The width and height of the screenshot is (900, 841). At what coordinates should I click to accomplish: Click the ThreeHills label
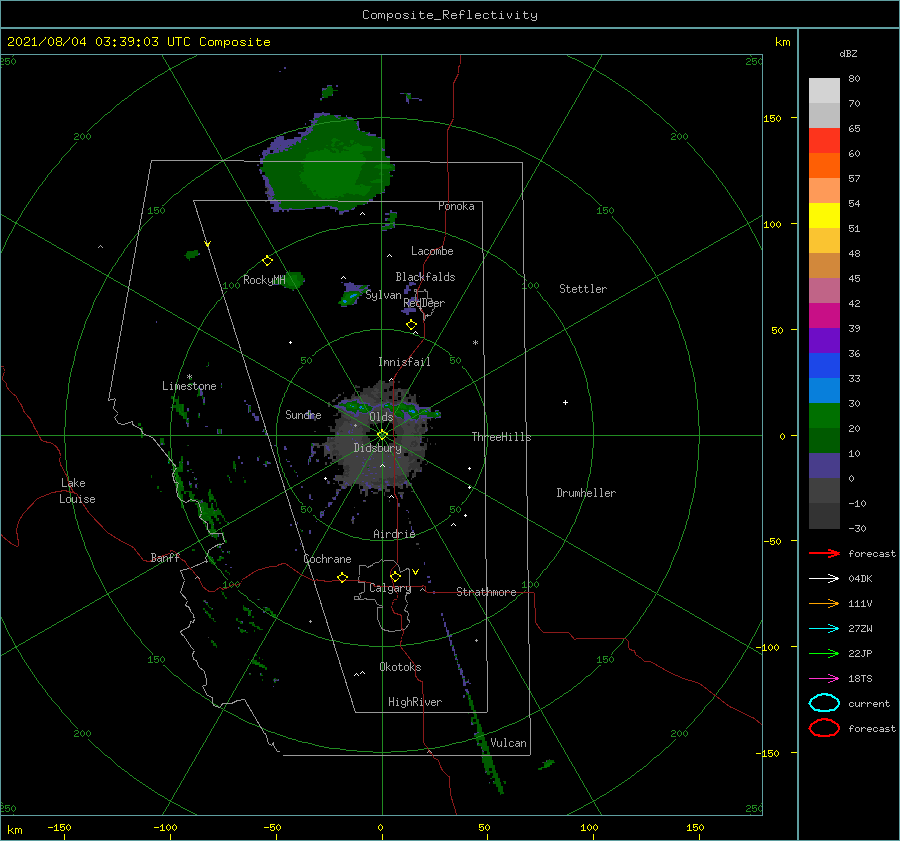coord(501,437)
